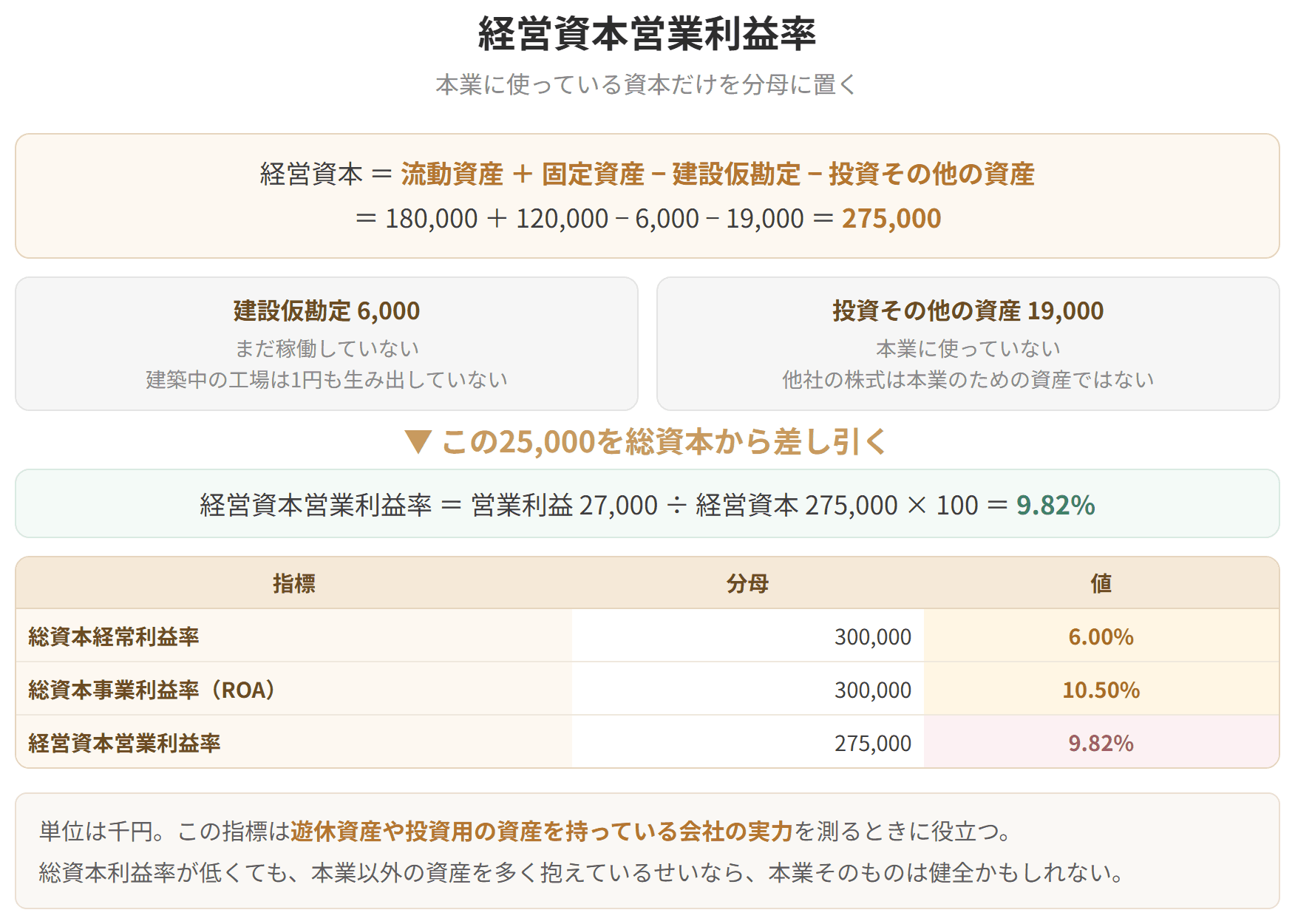This screenshot has width=1295, height=924.
Task: Click 300,000 in the 総資本経常利益率 row
Action: point(873,637)
